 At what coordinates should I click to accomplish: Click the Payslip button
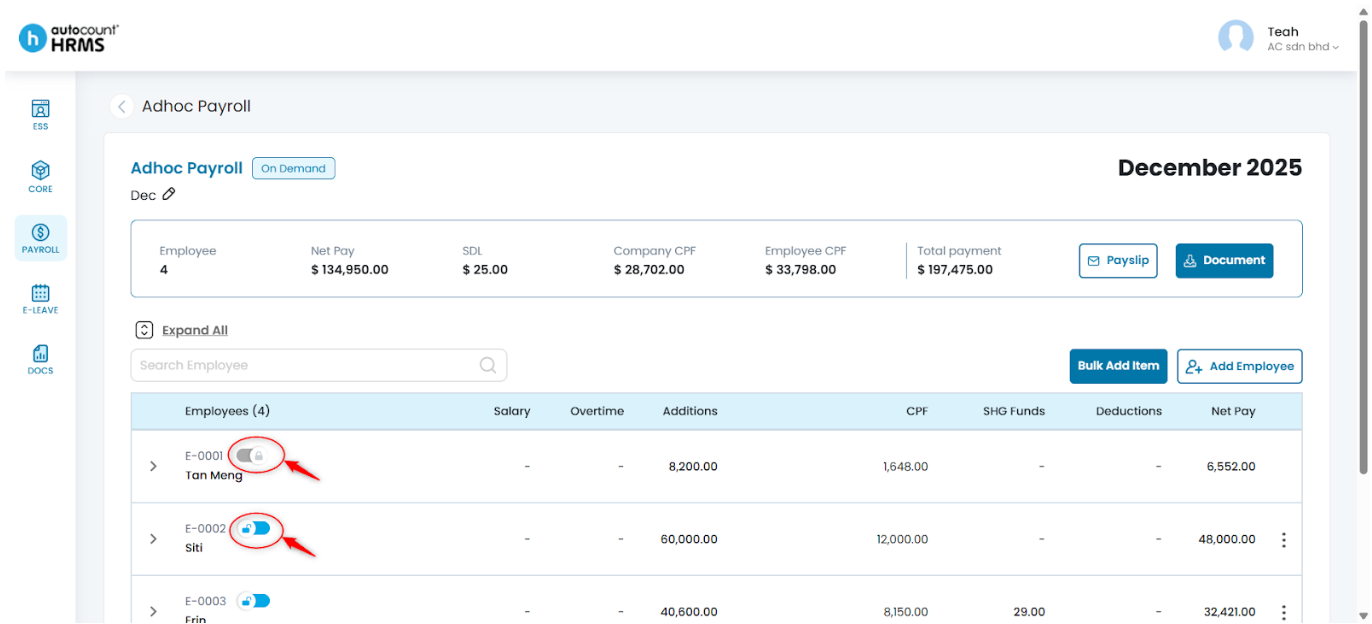(1117, 260)
